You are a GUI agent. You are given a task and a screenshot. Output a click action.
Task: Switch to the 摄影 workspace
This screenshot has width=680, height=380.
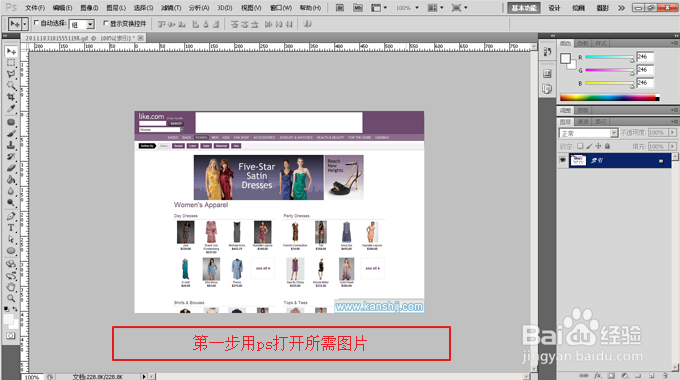602,8
